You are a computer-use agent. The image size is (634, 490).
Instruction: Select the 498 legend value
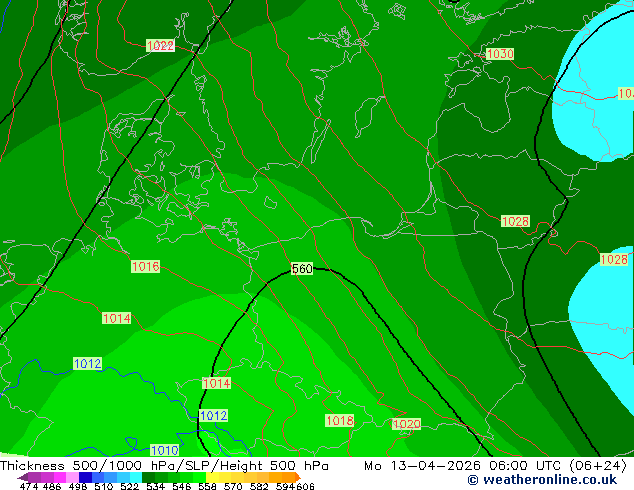click(x=78, y=486)
